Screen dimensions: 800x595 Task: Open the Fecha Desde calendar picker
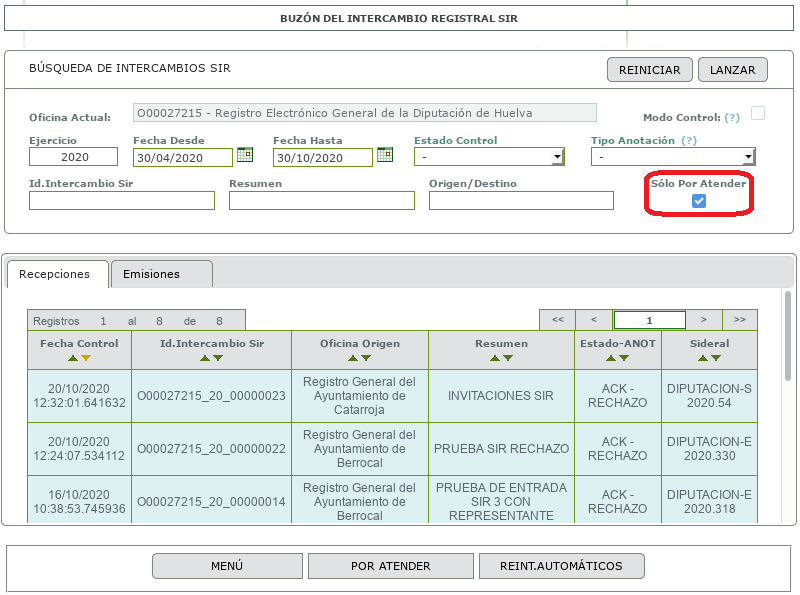(245, 154)
